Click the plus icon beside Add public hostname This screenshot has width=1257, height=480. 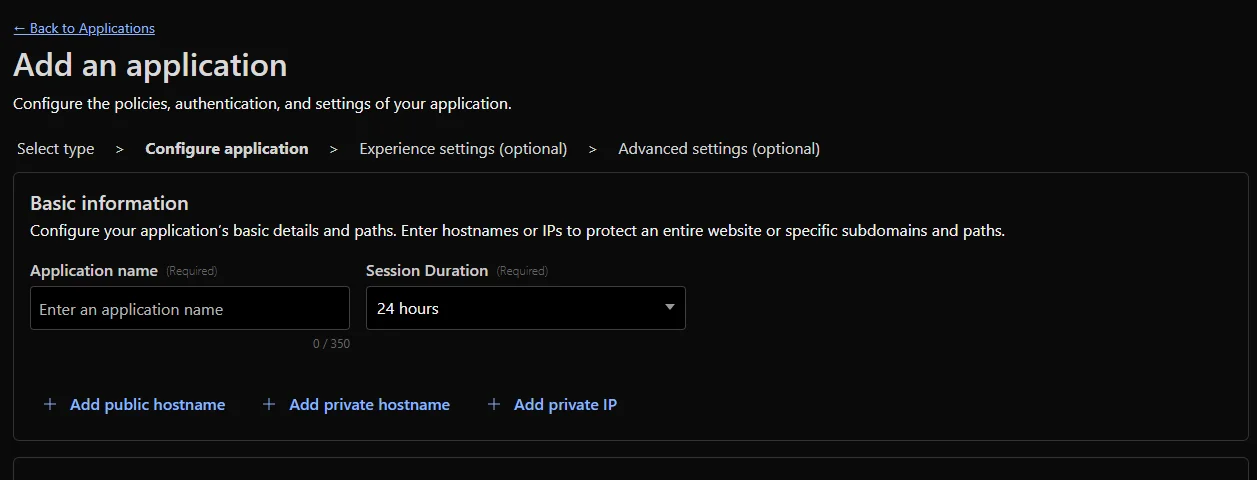coord(50,405)
